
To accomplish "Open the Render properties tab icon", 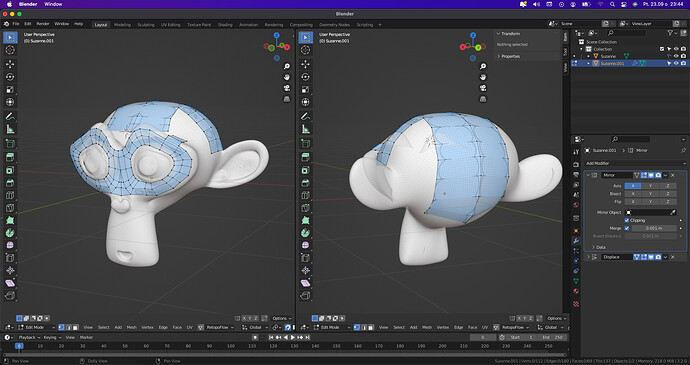I will [576, 164].
